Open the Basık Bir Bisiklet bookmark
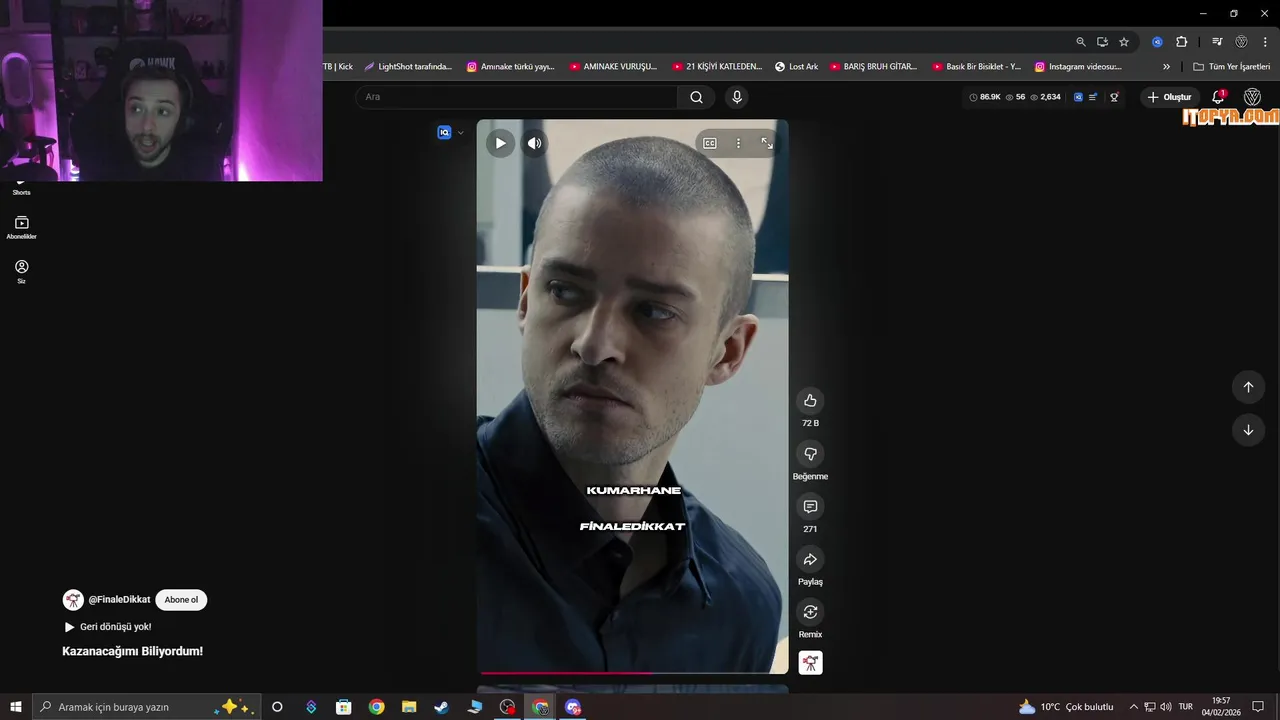 pyautogui.click(x=977, y=67)
